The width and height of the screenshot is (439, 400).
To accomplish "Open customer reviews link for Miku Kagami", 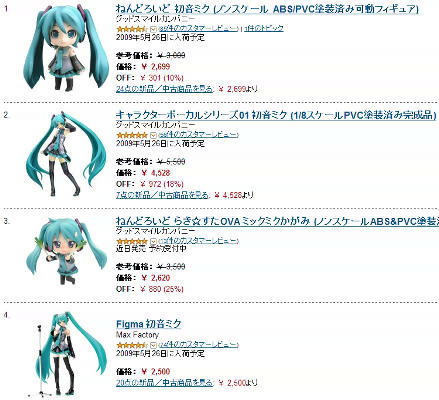I will coord(198,241).
